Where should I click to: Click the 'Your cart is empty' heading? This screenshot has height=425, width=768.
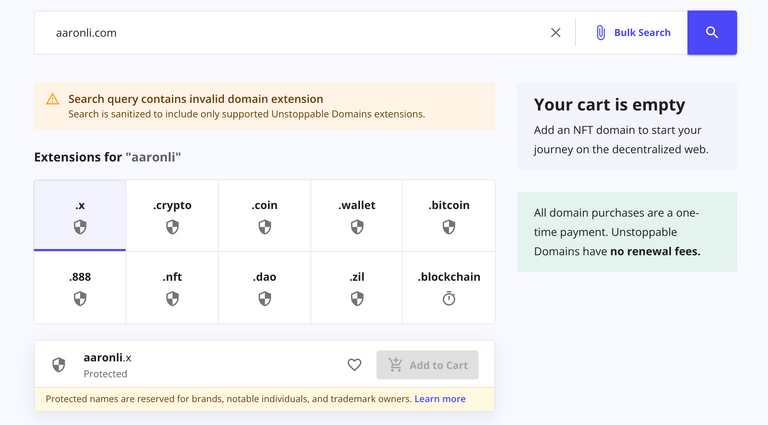tap(609, 105)
